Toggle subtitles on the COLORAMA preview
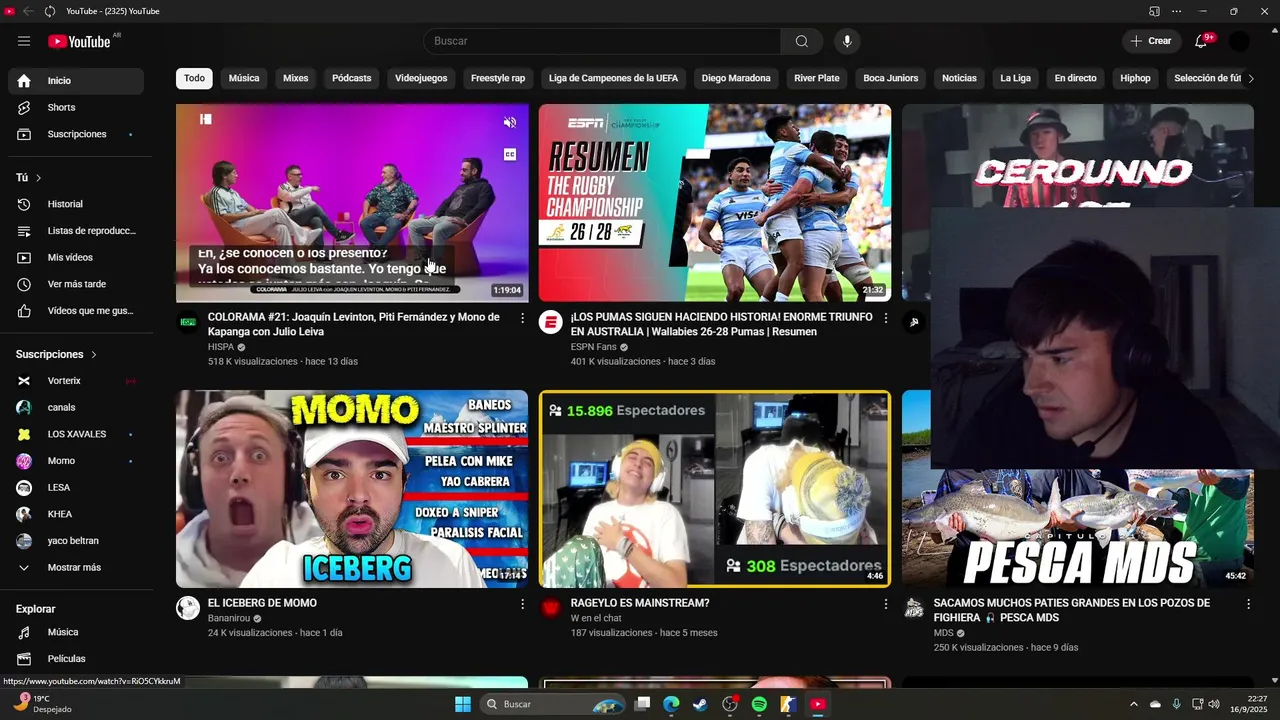The image size is (1280, 720). 510,154
